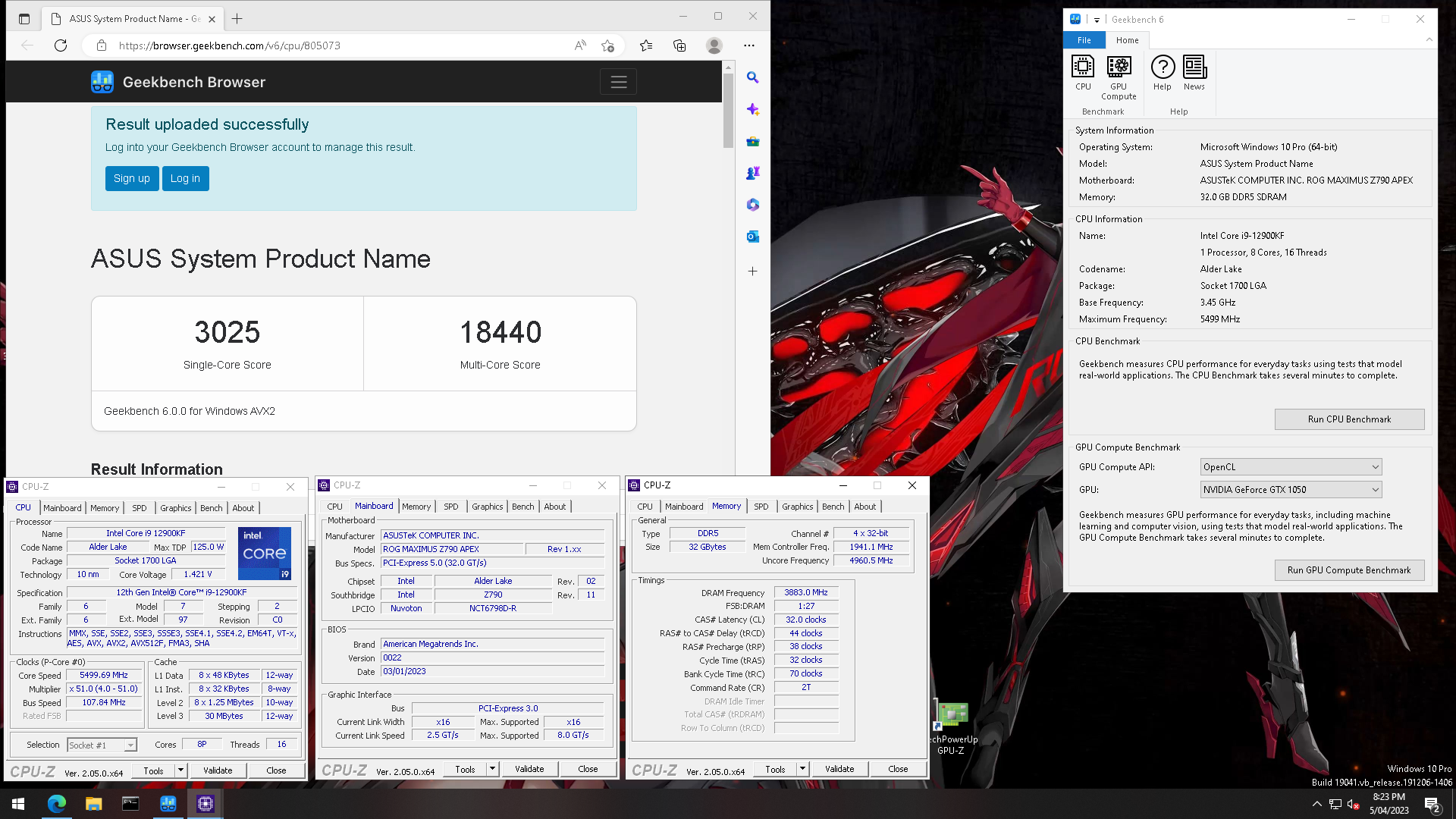1456x819 pixels.
Task: Switch to Mainboard tab in CPU-Z CPU window
Action: point(62,508)
